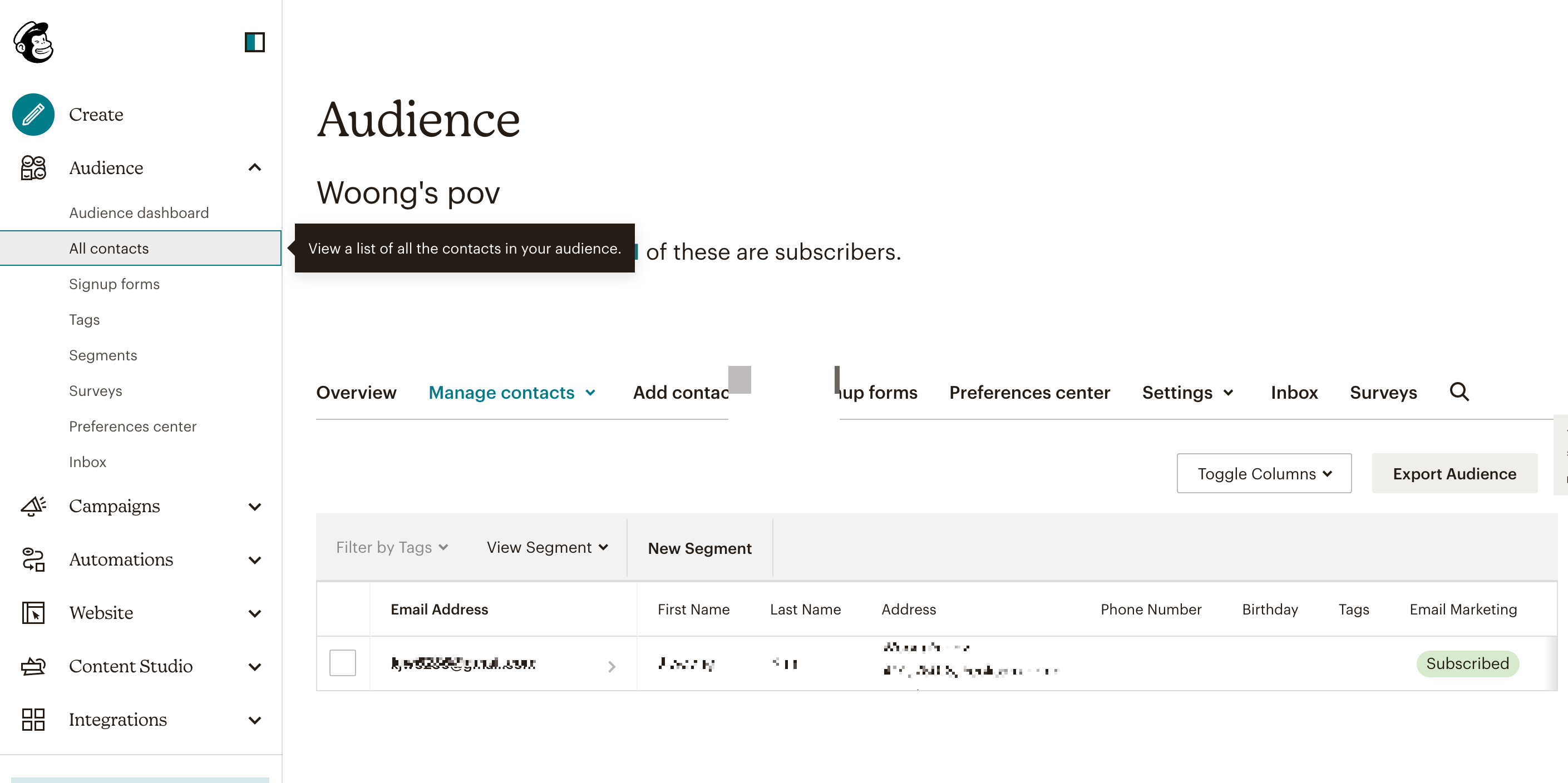This screenshot has height=783, width=1568.
Task: Collapse the Audience menu chevron
Action: [x=255, y=167]
